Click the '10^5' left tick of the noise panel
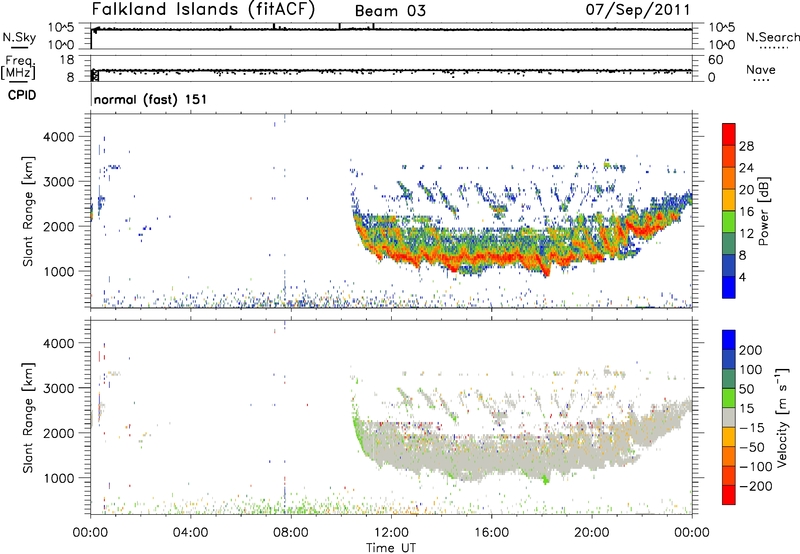The width and height of the screenshot is (800, 554). [x=61, y=28]
